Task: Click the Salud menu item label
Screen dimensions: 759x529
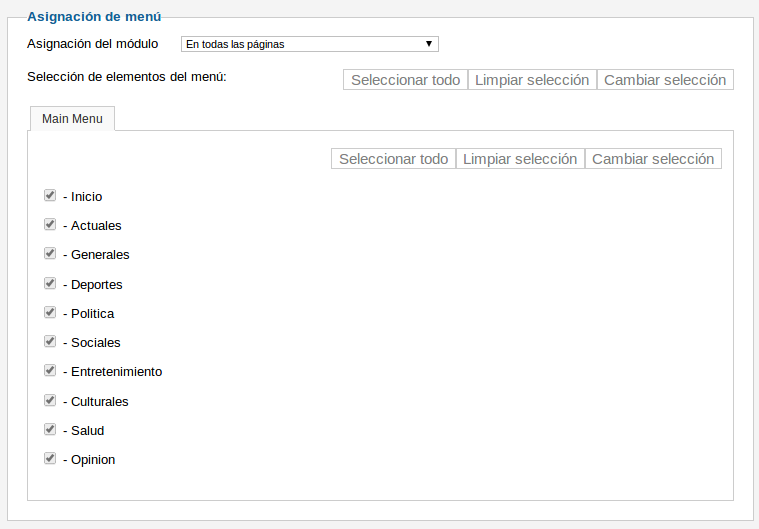Action: tap(83, 431)
